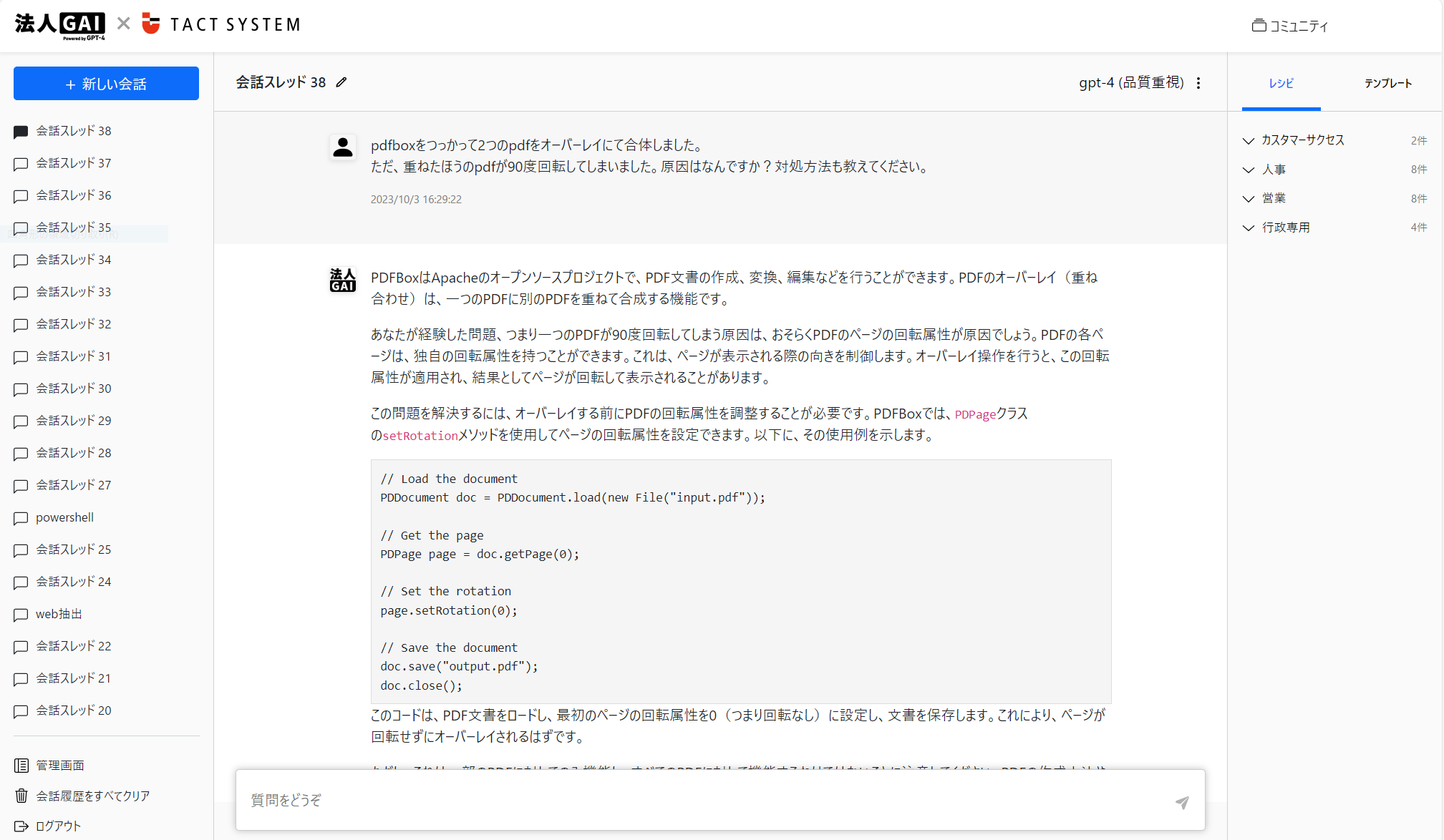Click chat bubble icon of 会話スレッド 37
This screenshot has height=840, width=1444.
21,164
